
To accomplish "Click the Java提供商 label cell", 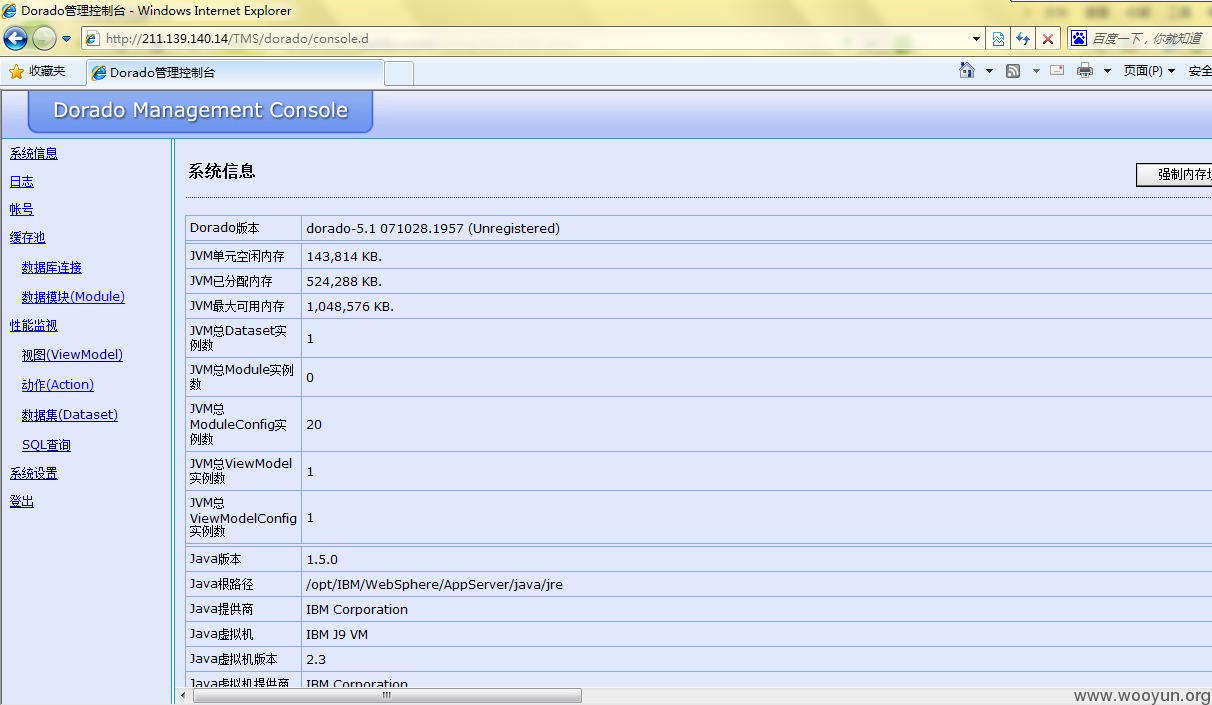I will click(243, 609).
